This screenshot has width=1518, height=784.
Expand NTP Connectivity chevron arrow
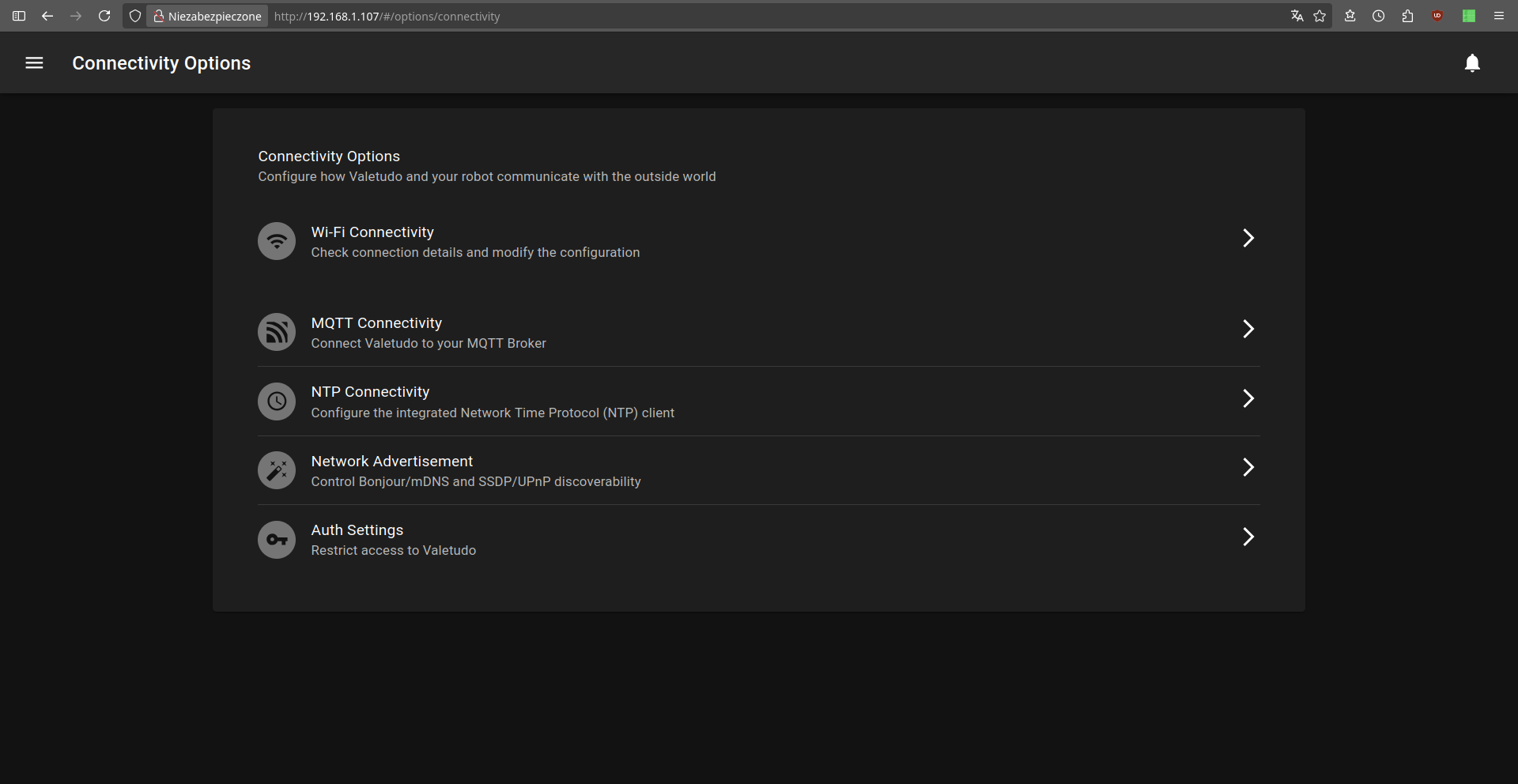[1248, 398]
